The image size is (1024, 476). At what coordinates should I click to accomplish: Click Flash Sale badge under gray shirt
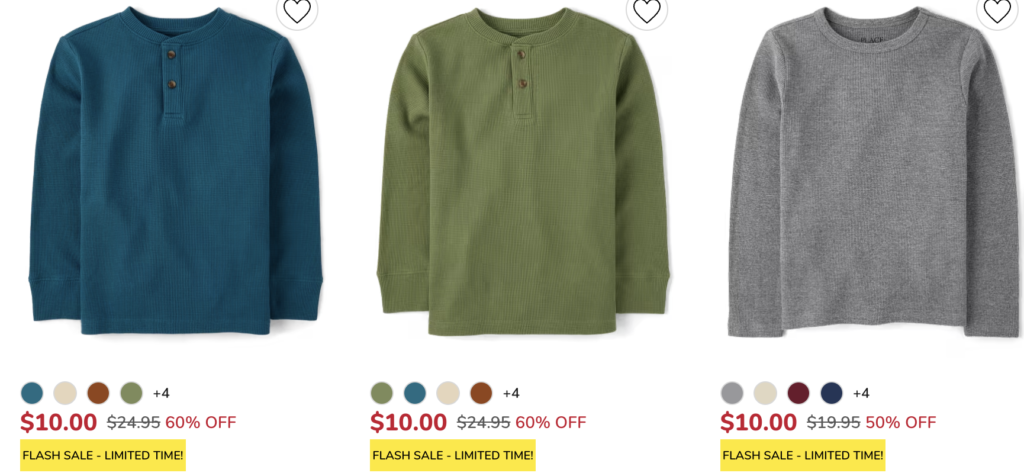click(803, 455)
